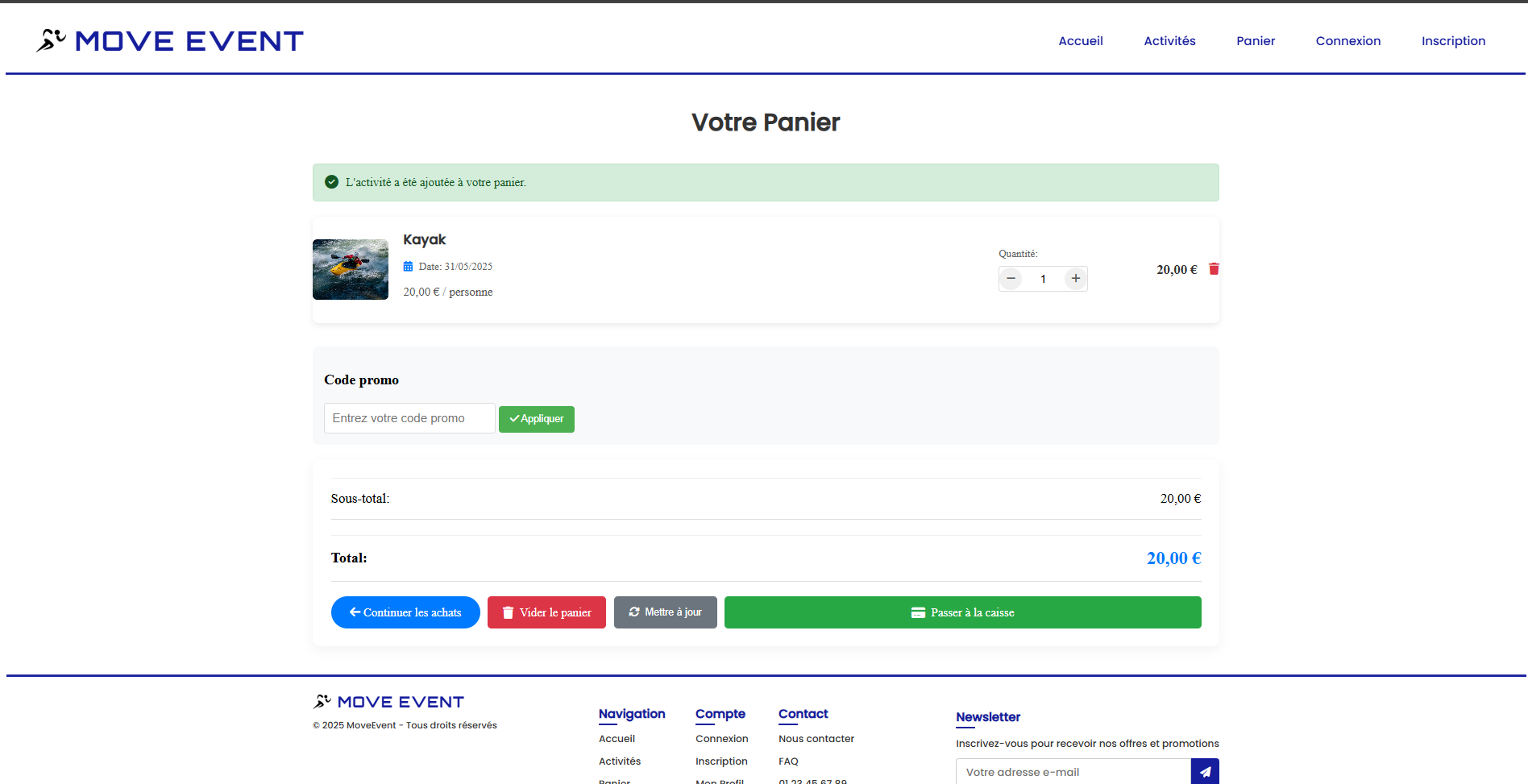The width and height of the screenshot is (1528, 784).
Task: Continue shopping with Continuer les achats
Action: [405, 612]
